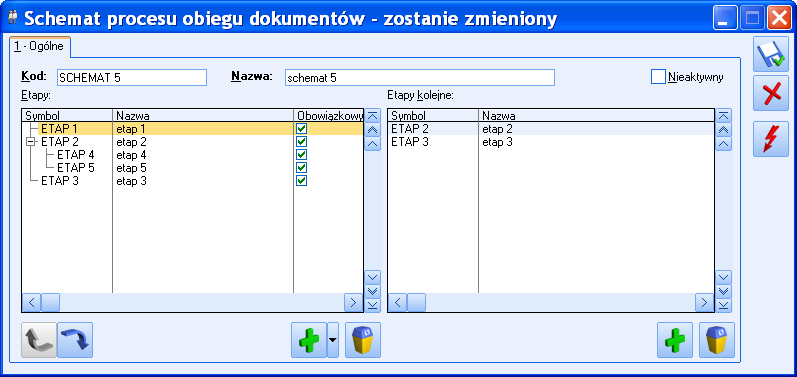Select the ETAP 3 row in Etapy kolejne
Image resolution: width=797 pixels, height=377 pixels.
[551, 142]
